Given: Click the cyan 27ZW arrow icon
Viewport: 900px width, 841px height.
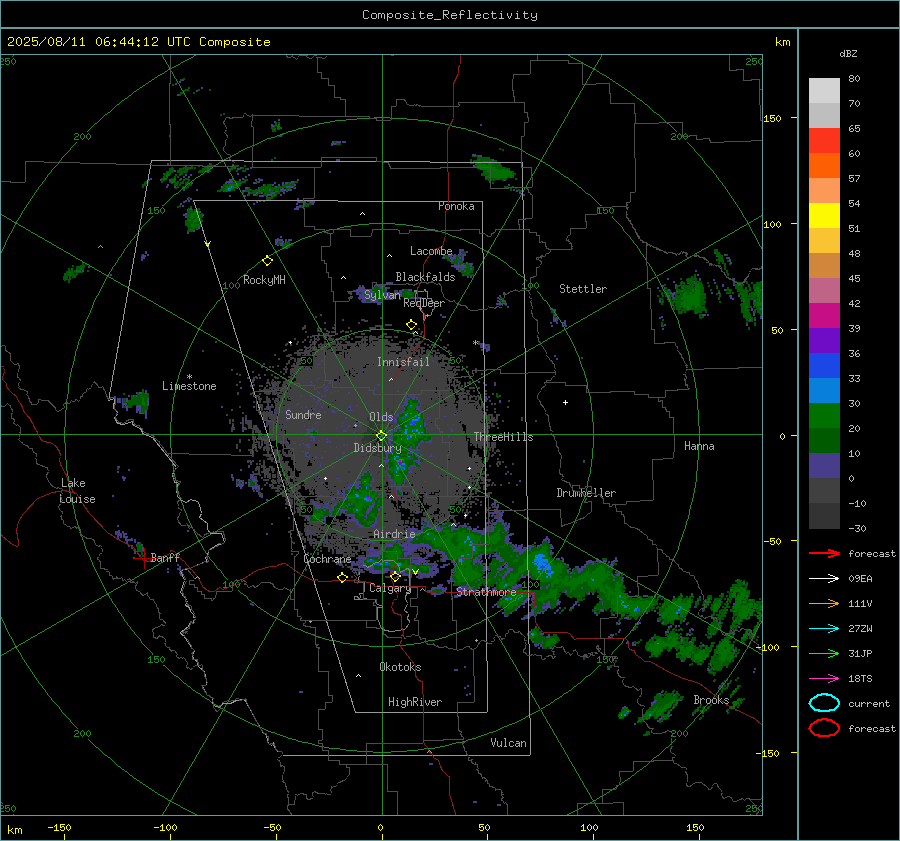Looking at the screenshot, I should tap(824, 629).
